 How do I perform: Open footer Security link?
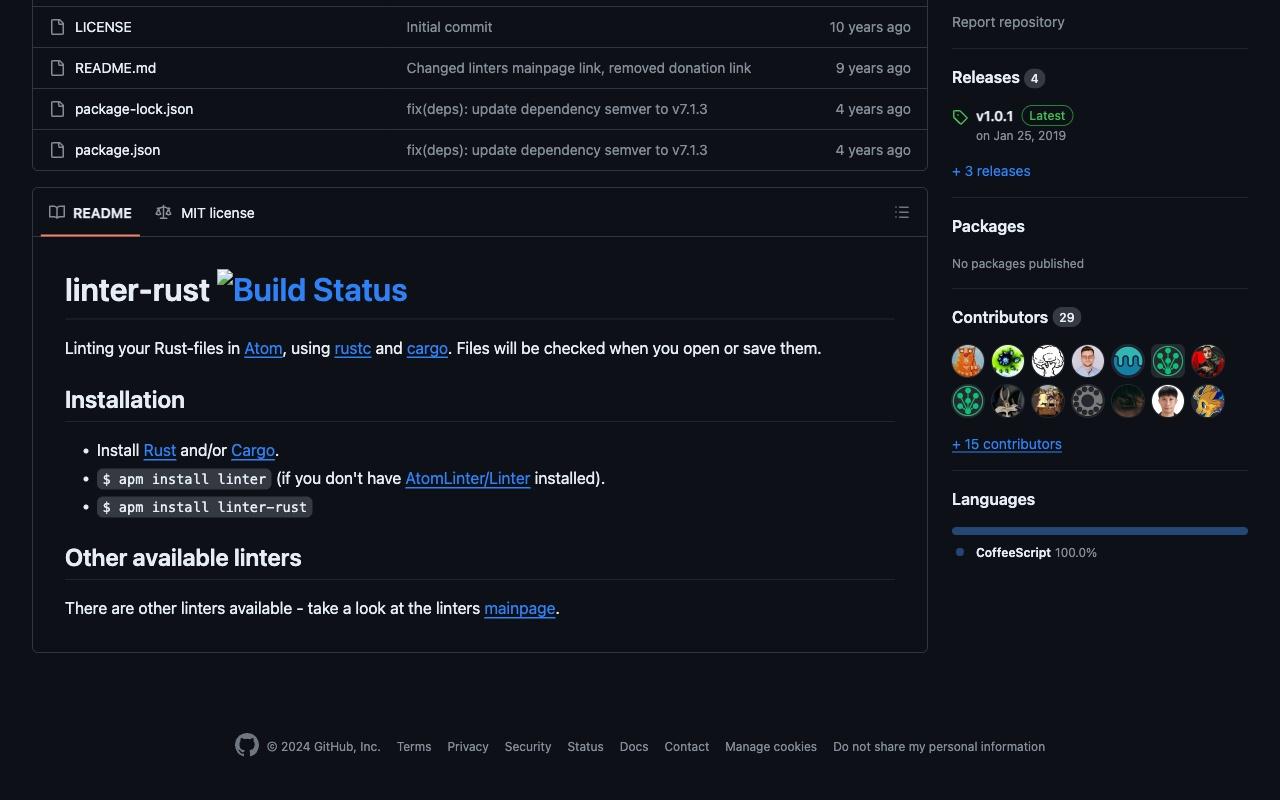pyautogui.click(x=528, y=747)
